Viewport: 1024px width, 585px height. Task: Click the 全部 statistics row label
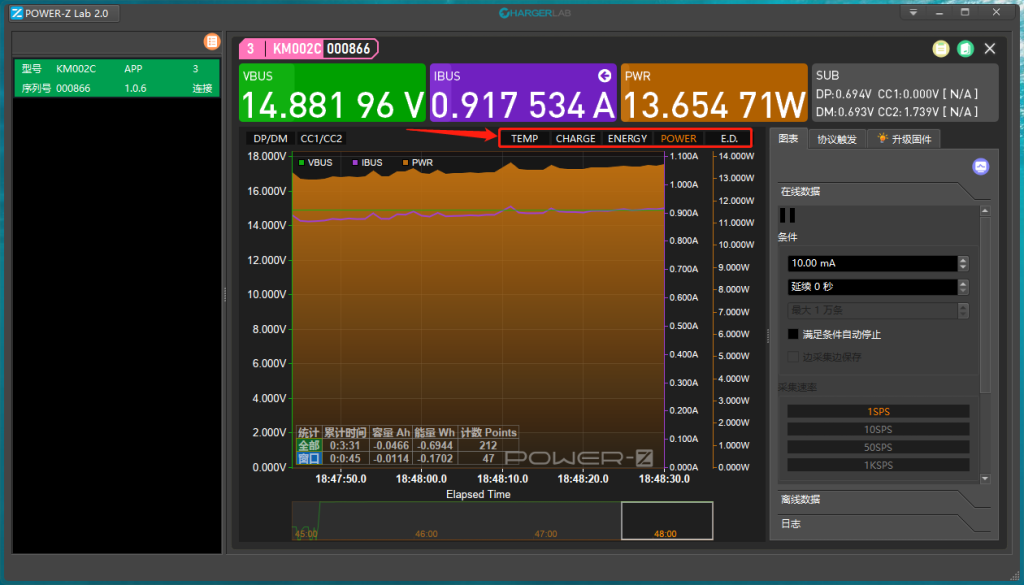tap(309, 445)
